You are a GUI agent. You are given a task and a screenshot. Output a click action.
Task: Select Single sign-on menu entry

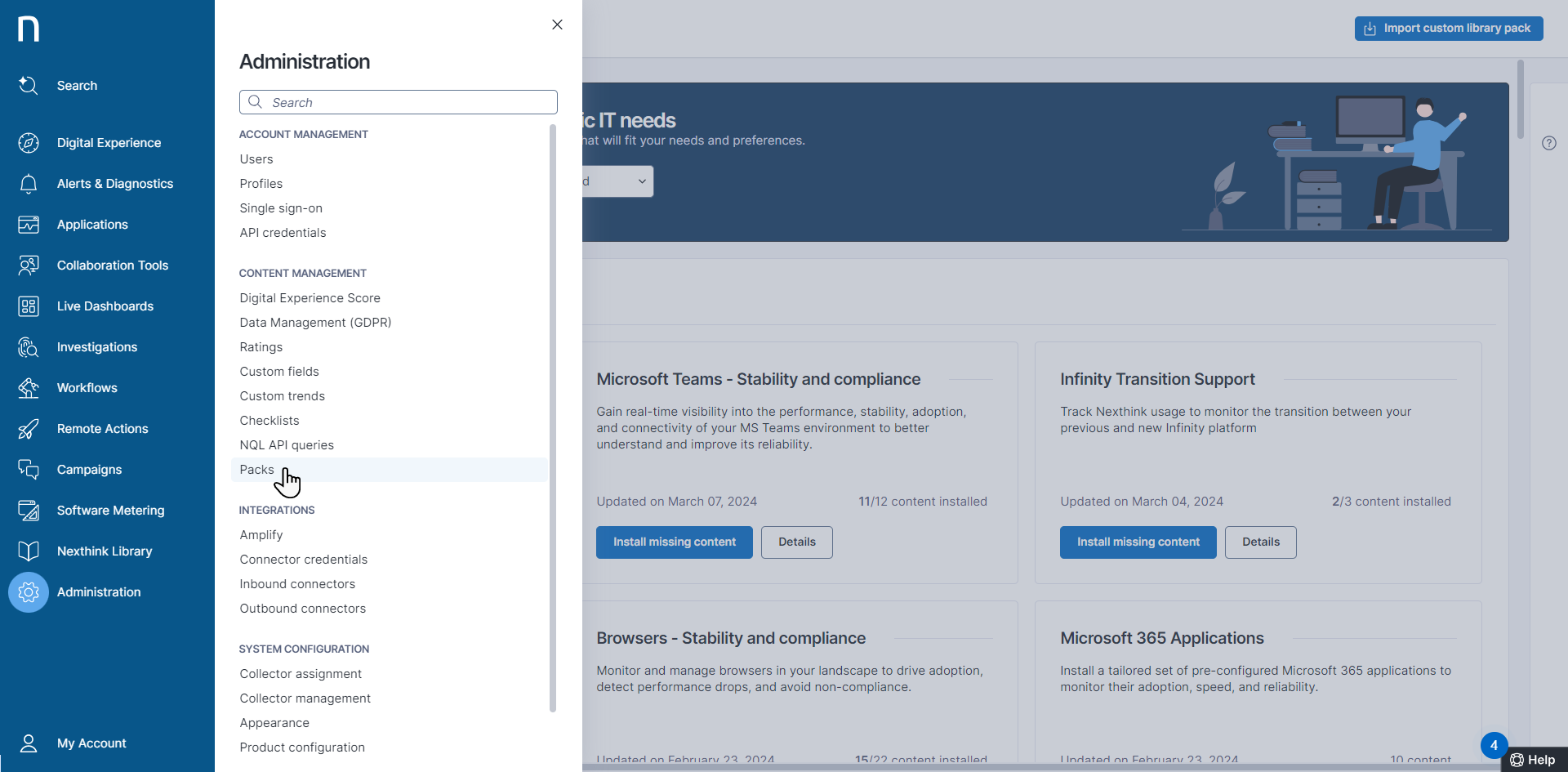coord(281,208)
